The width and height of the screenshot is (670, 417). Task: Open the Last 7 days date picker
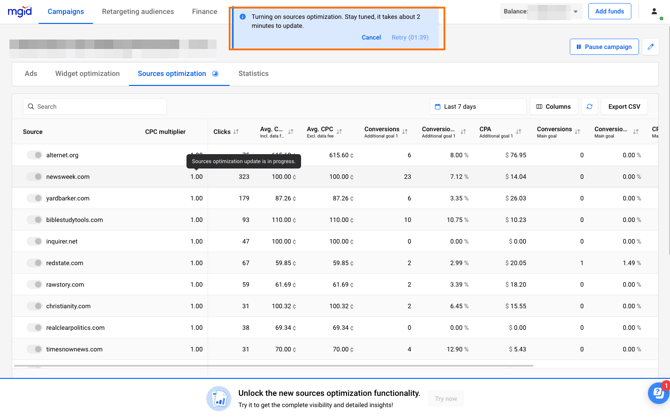[x=477, y=107]
